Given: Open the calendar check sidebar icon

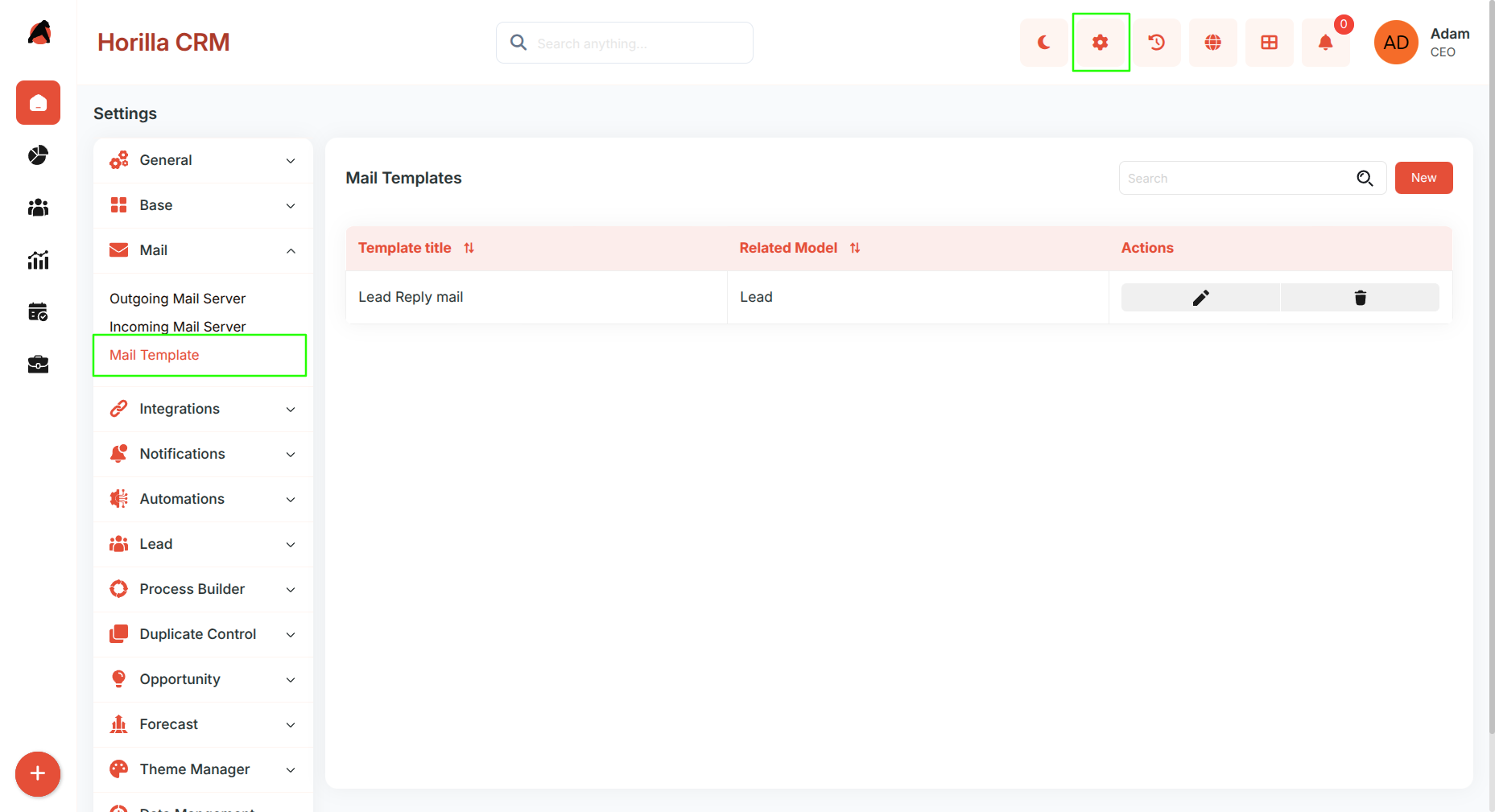Looking at the screenshot, I should click(x=38, y=312).
